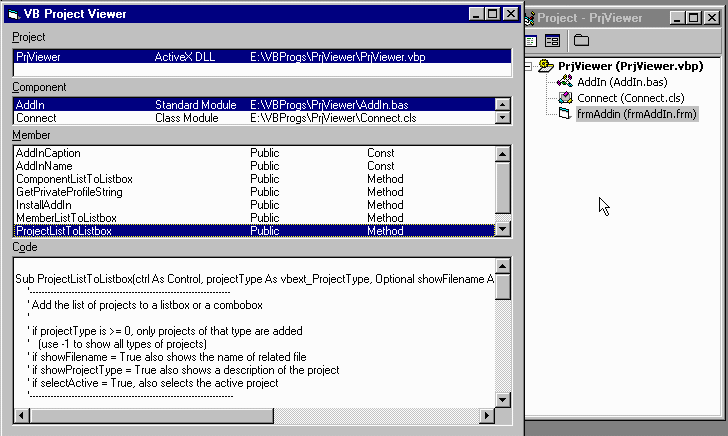Click Code box horizontal scroll left arrow

pos(22,415)
